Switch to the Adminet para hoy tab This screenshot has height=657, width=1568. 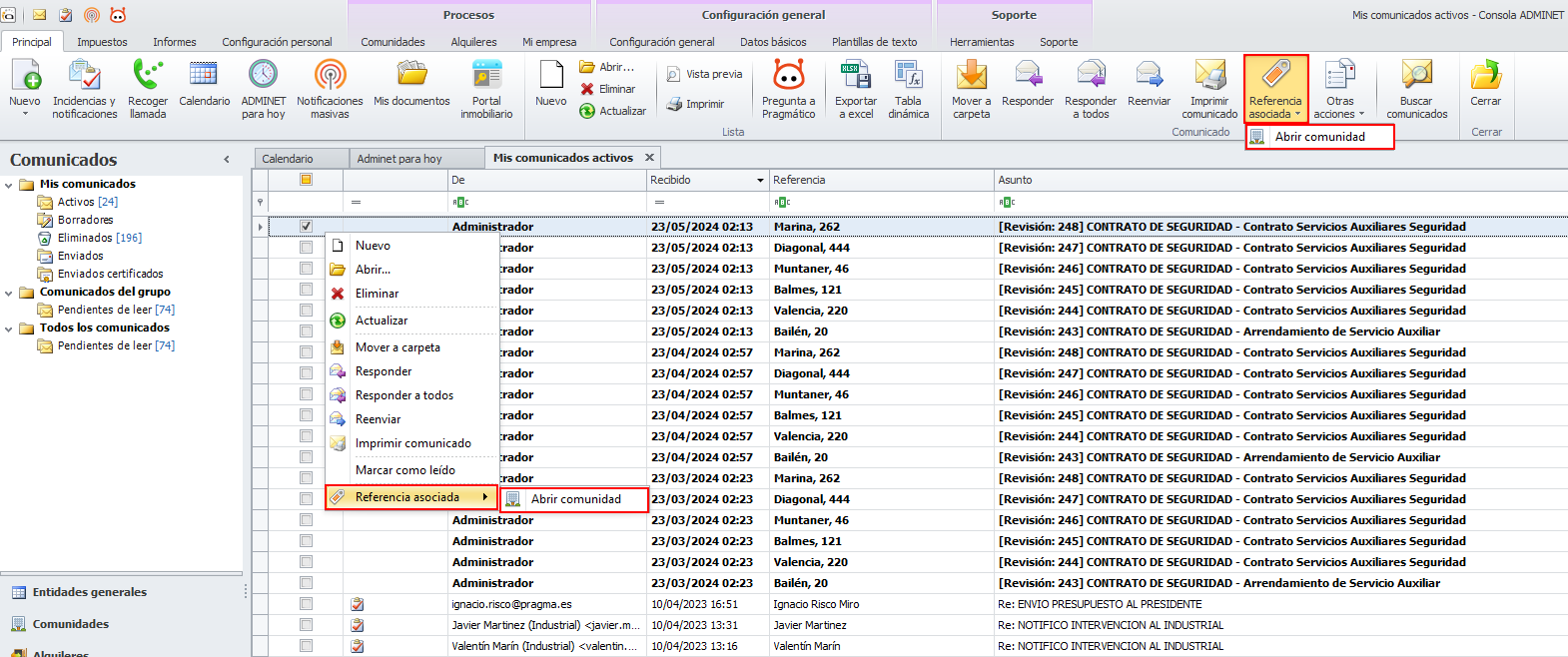(398, 159)
